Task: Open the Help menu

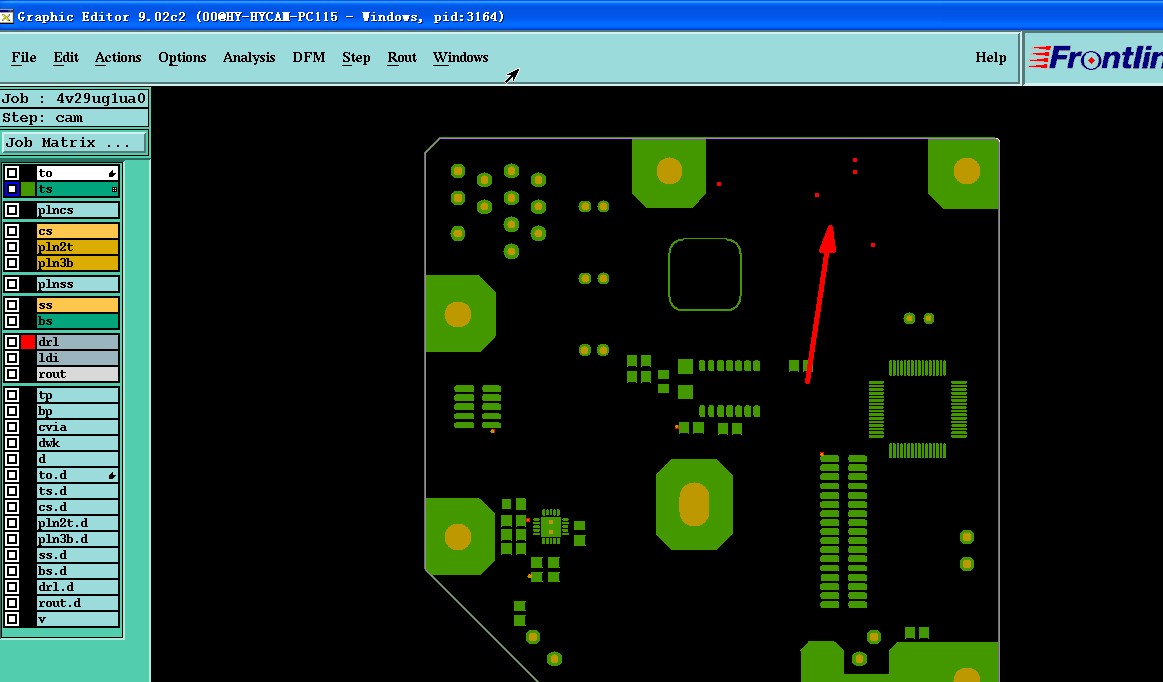Action: [x=990, y=57]
